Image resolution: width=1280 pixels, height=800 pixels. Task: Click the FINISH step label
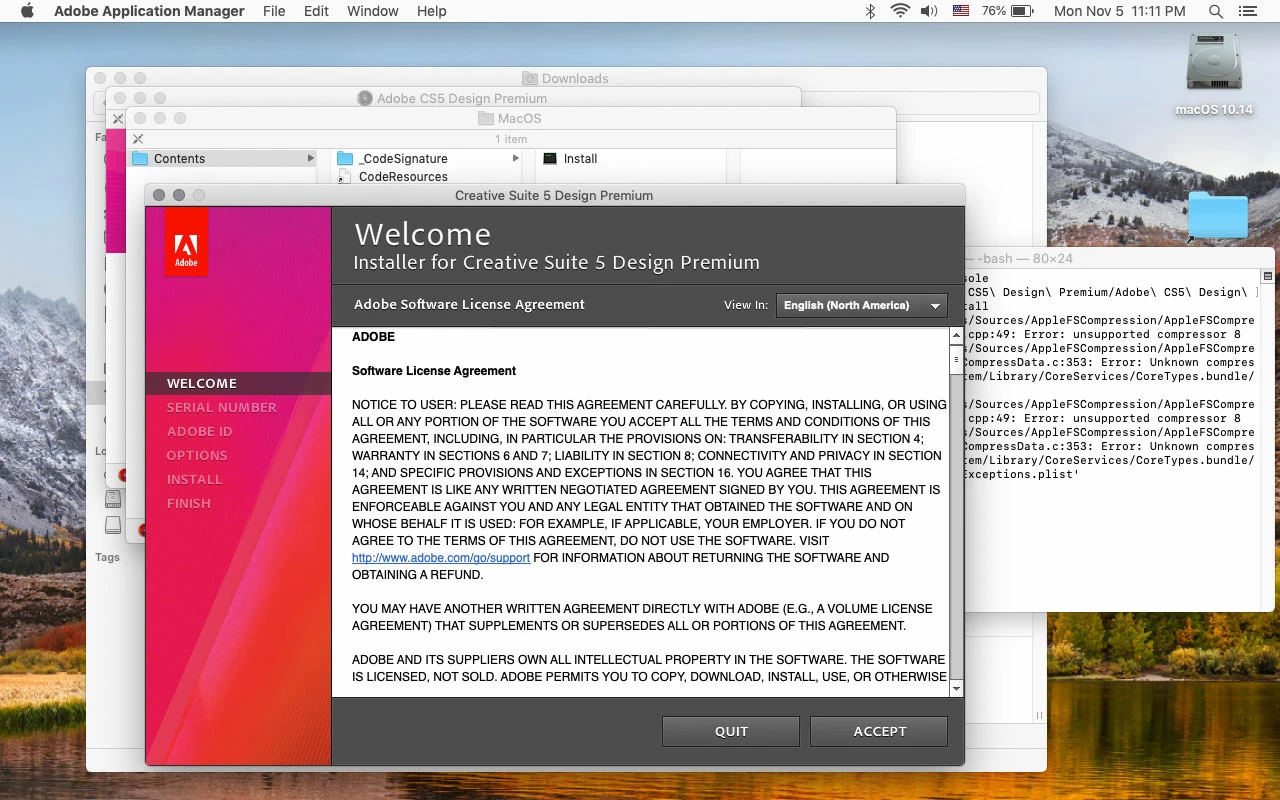[189, 503]
